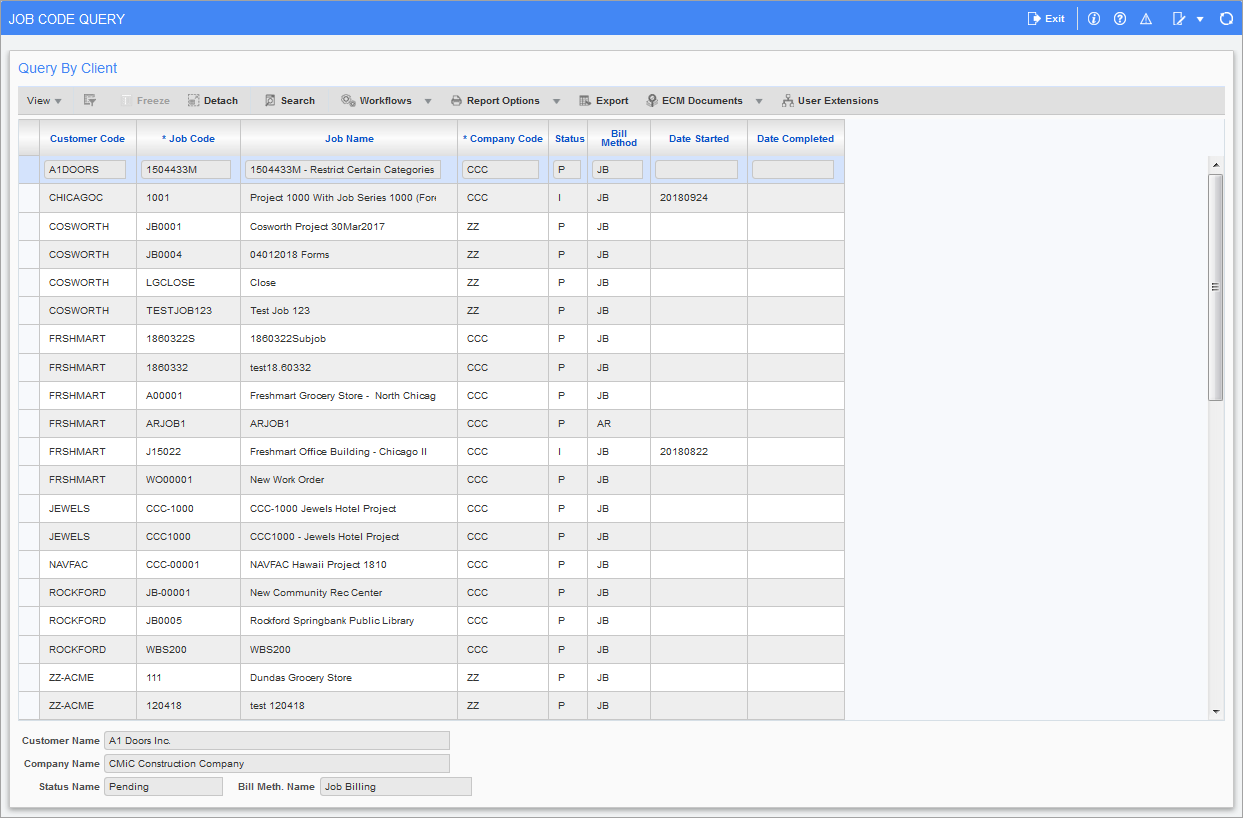
Task: Open the Search tool in the toolbar
Action: (289, 100)
